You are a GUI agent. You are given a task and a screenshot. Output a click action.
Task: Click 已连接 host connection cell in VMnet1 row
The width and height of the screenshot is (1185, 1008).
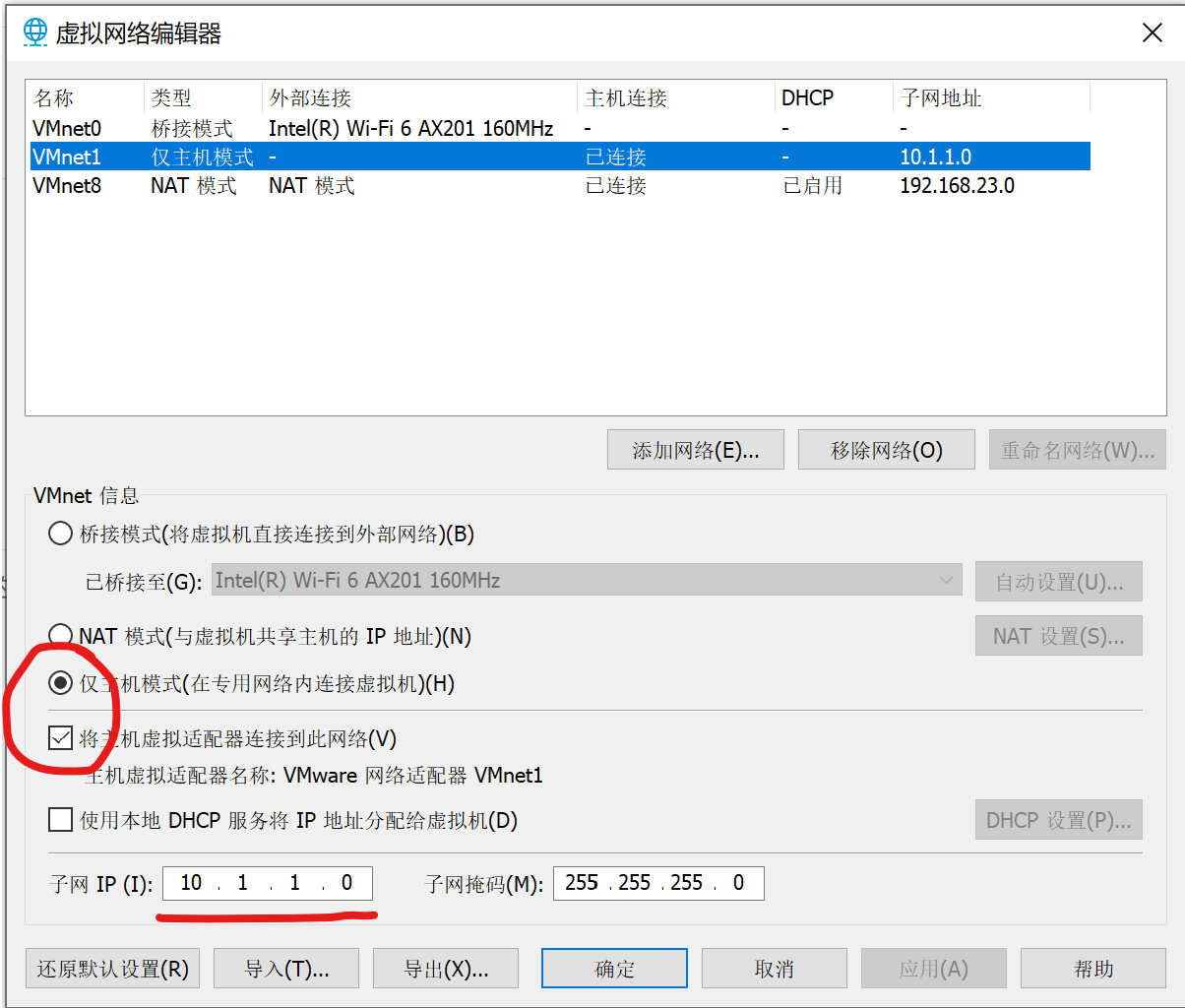[x=615, y=157]
